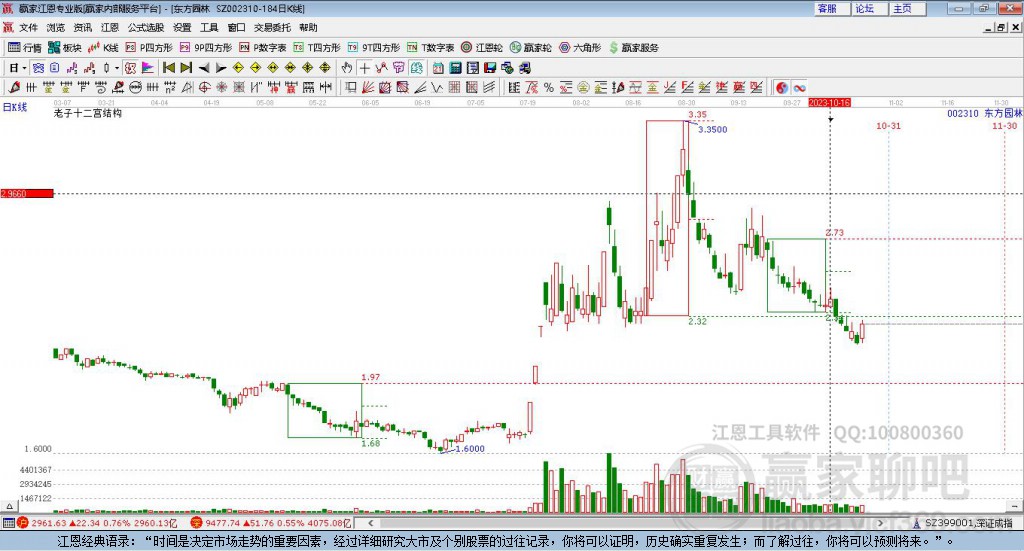Click the status bar grid icon

point(8,523)
